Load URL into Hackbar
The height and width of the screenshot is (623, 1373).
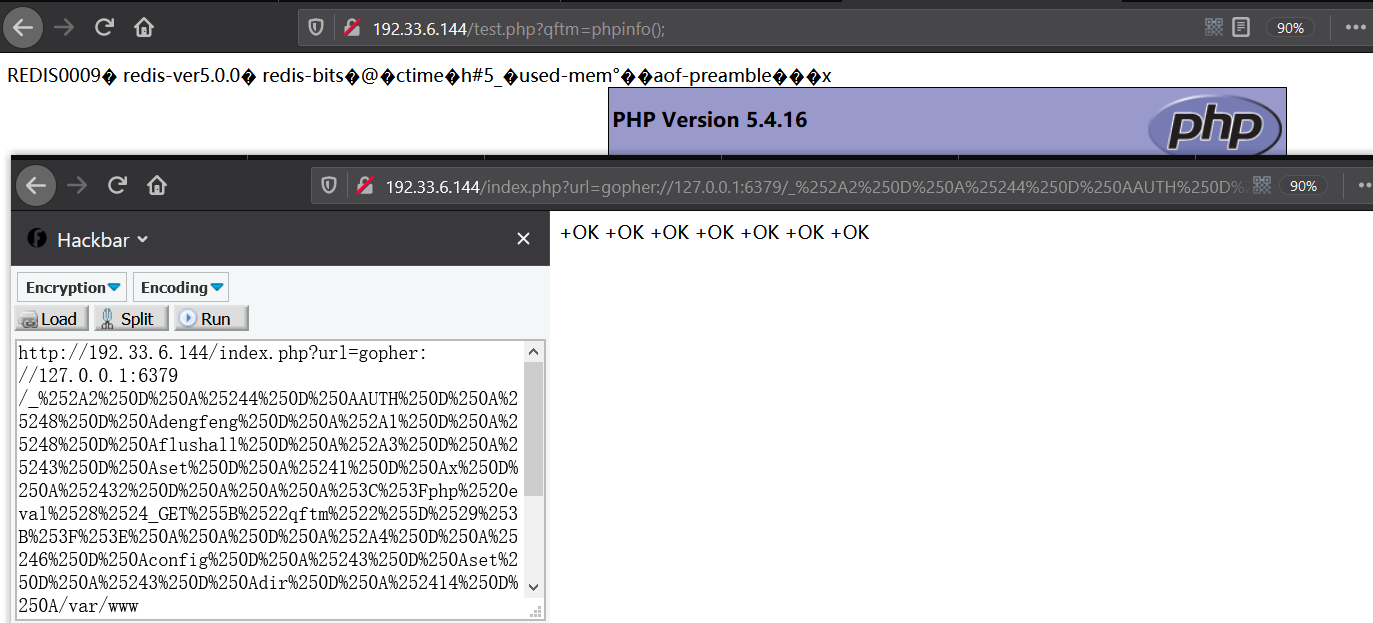tap(52, 319)
